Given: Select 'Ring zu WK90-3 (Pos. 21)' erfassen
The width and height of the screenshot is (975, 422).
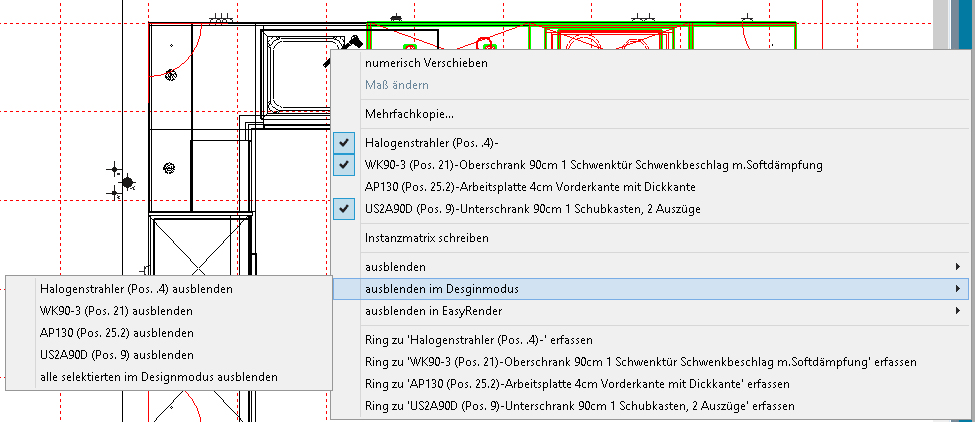Looking at the screenshot, I should tap(640, 361).
